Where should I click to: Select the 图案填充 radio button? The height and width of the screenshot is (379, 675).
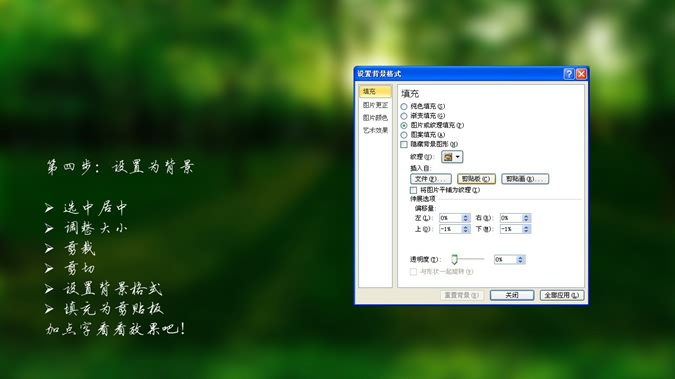[404, 135]
